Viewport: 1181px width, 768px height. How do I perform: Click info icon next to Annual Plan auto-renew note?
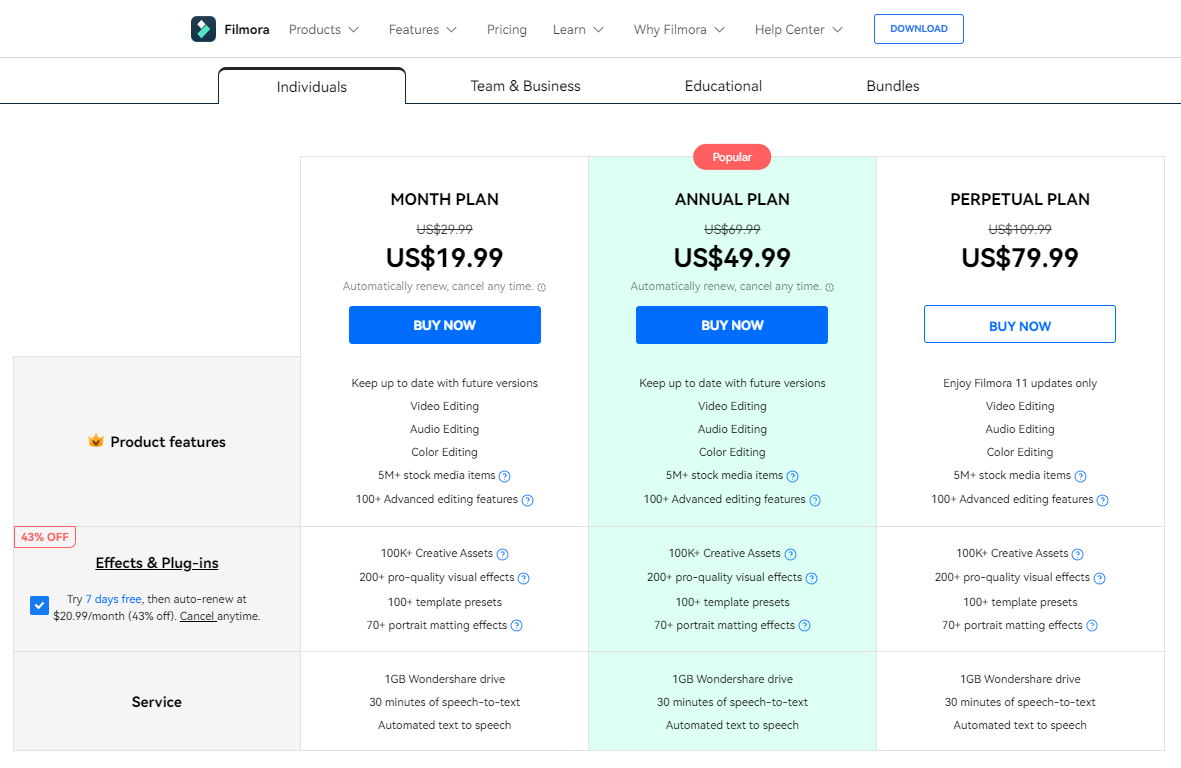(829, 287)
